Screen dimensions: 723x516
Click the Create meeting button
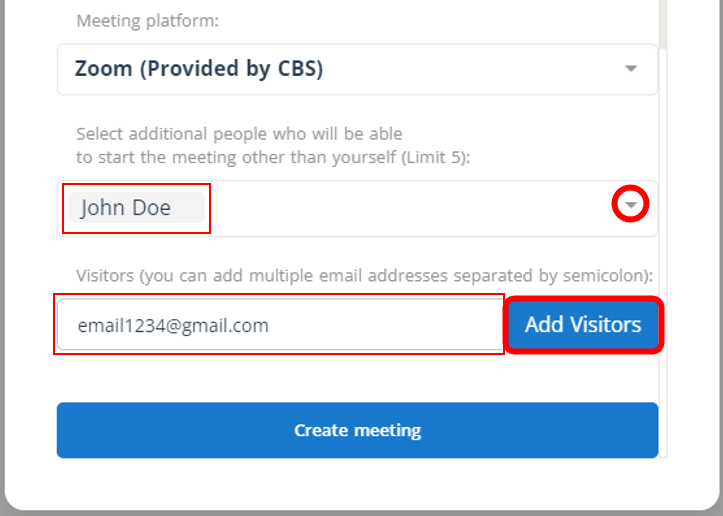pos(357,430)
